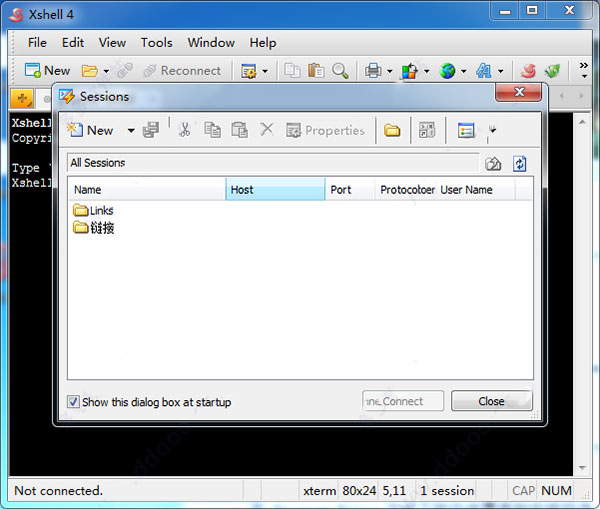Image resolution: width=600 pixels, height=509 pixels.
Task: Click the Open folder icon in main toolbar
Action: [x=90, y=71]
